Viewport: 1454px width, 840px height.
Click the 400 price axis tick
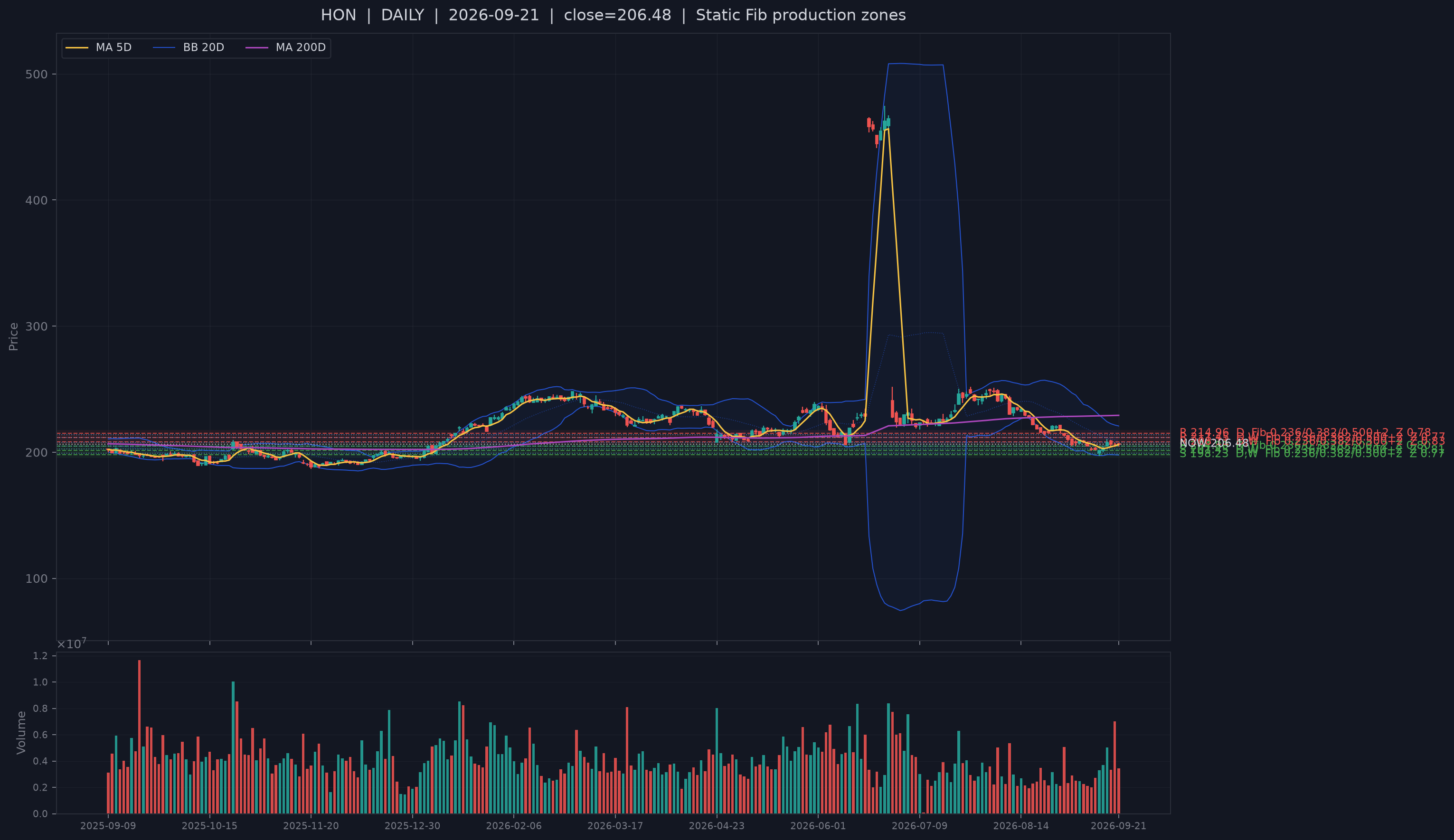[37, 201]
